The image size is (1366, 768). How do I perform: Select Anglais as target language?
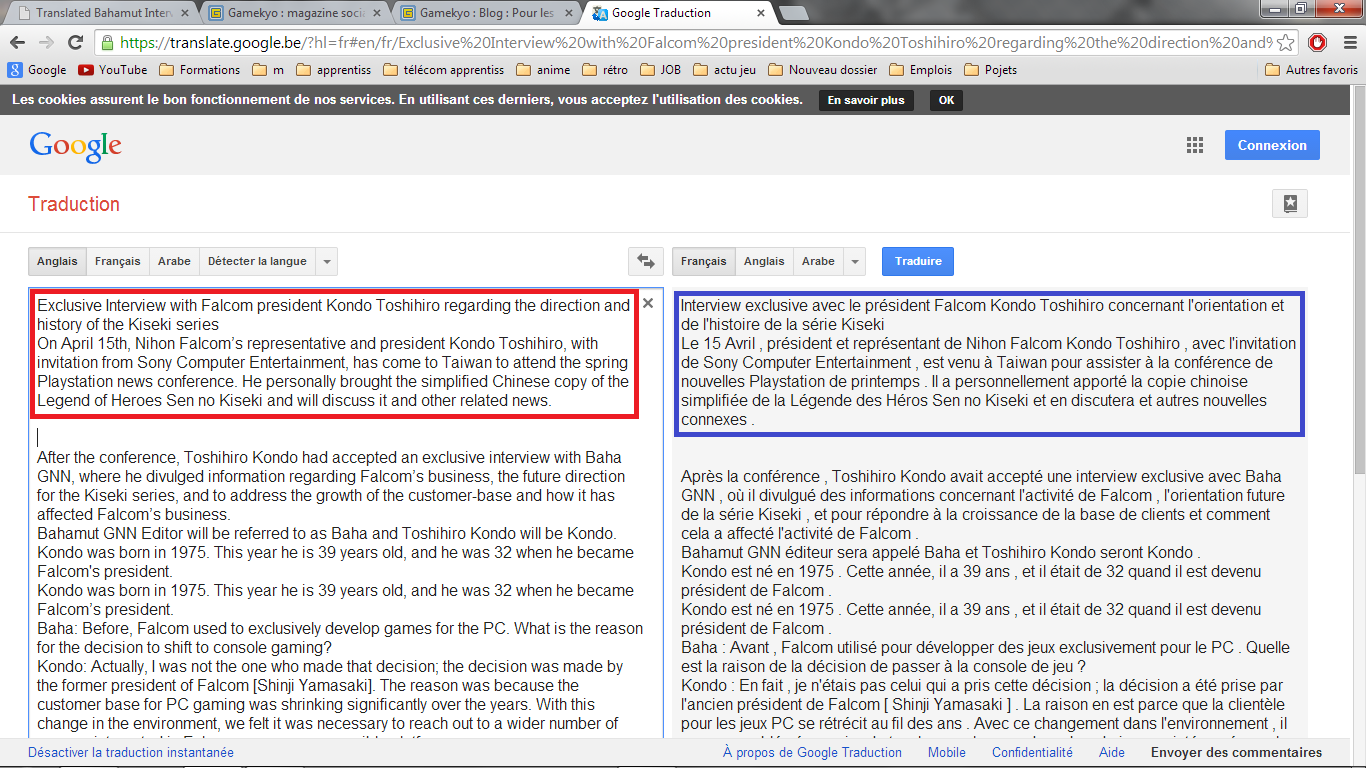coord(764,261)
